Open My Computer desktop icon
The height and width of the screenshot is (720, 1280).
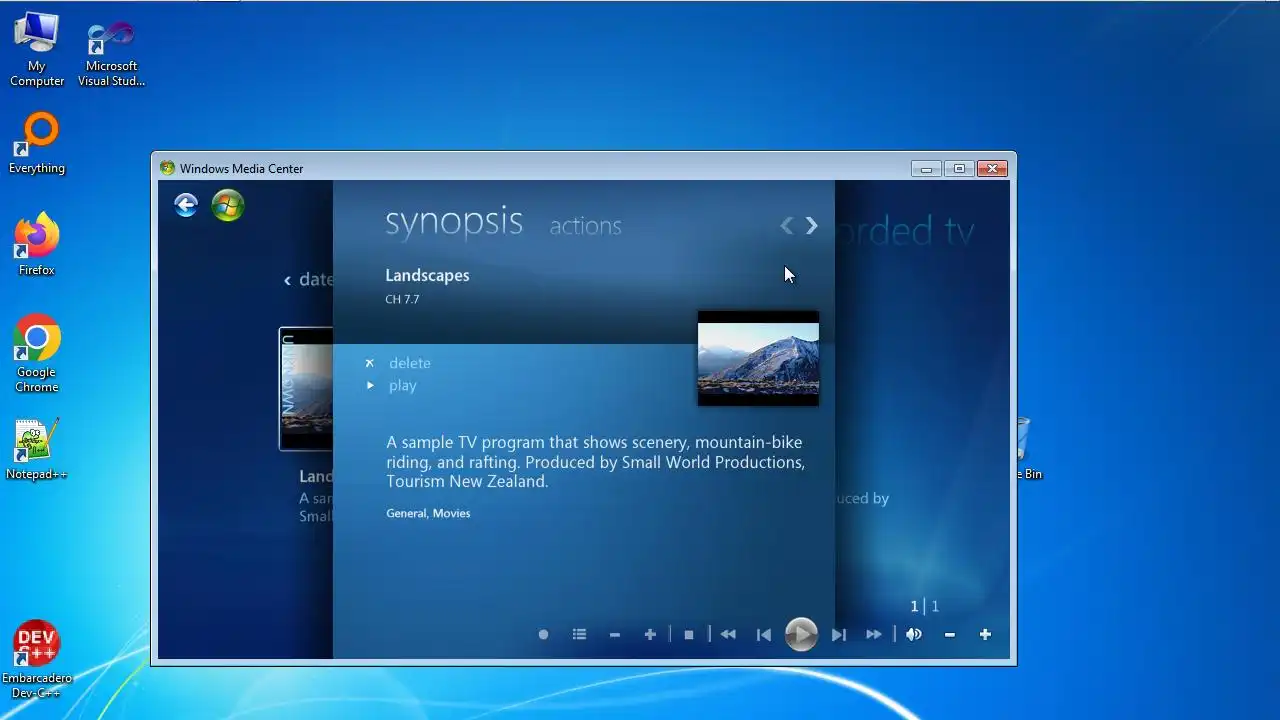tap(37, 50)
